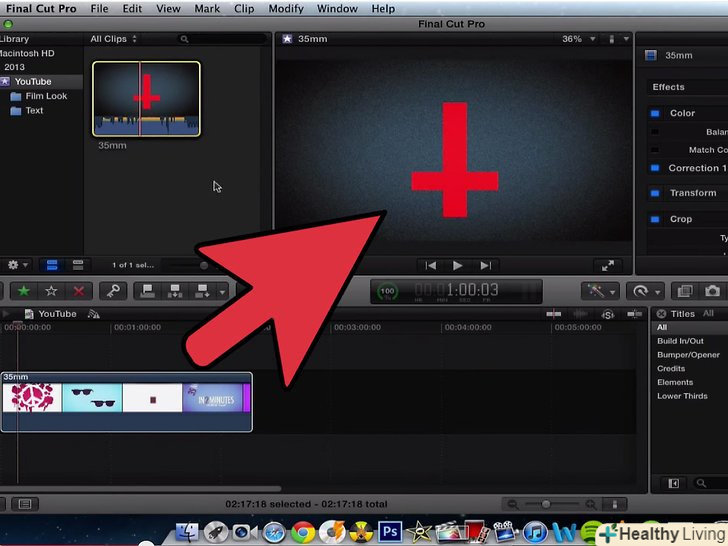
Task: Show the Effects browser overlapping squares icon
Action: point(685,291)
